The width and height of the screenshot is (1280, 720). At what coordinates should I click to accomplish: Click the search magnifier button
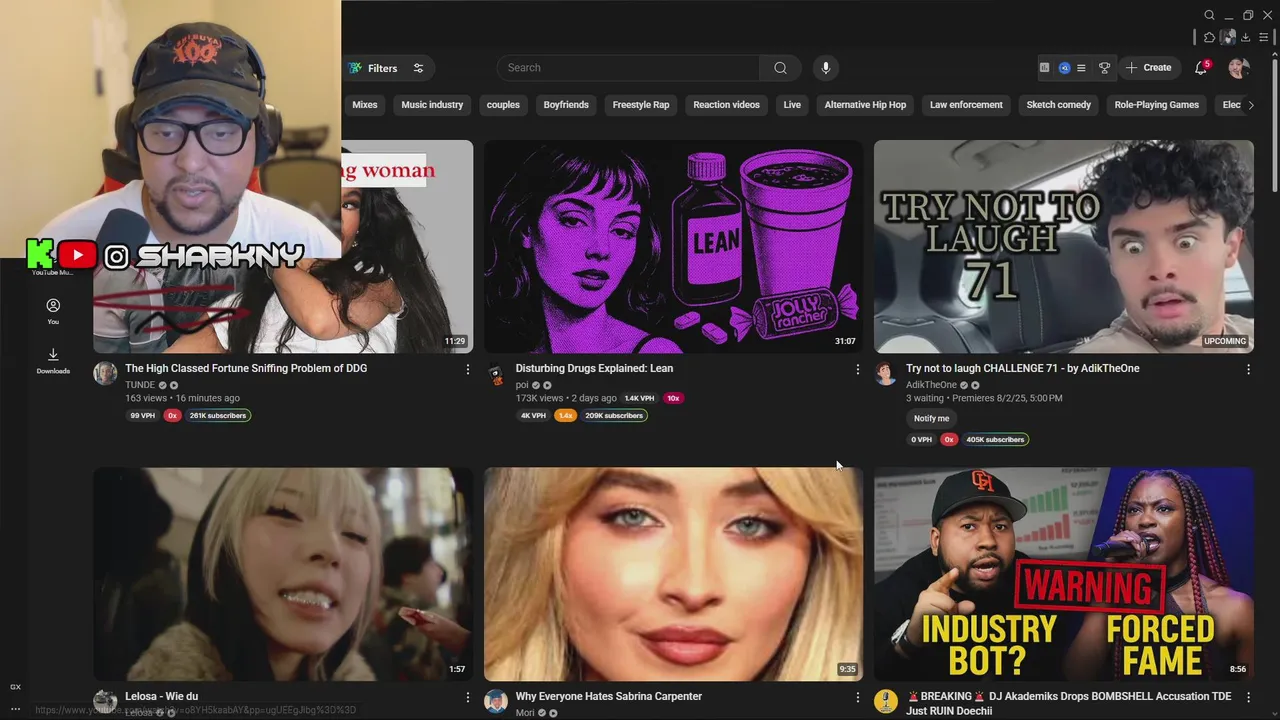780,68
